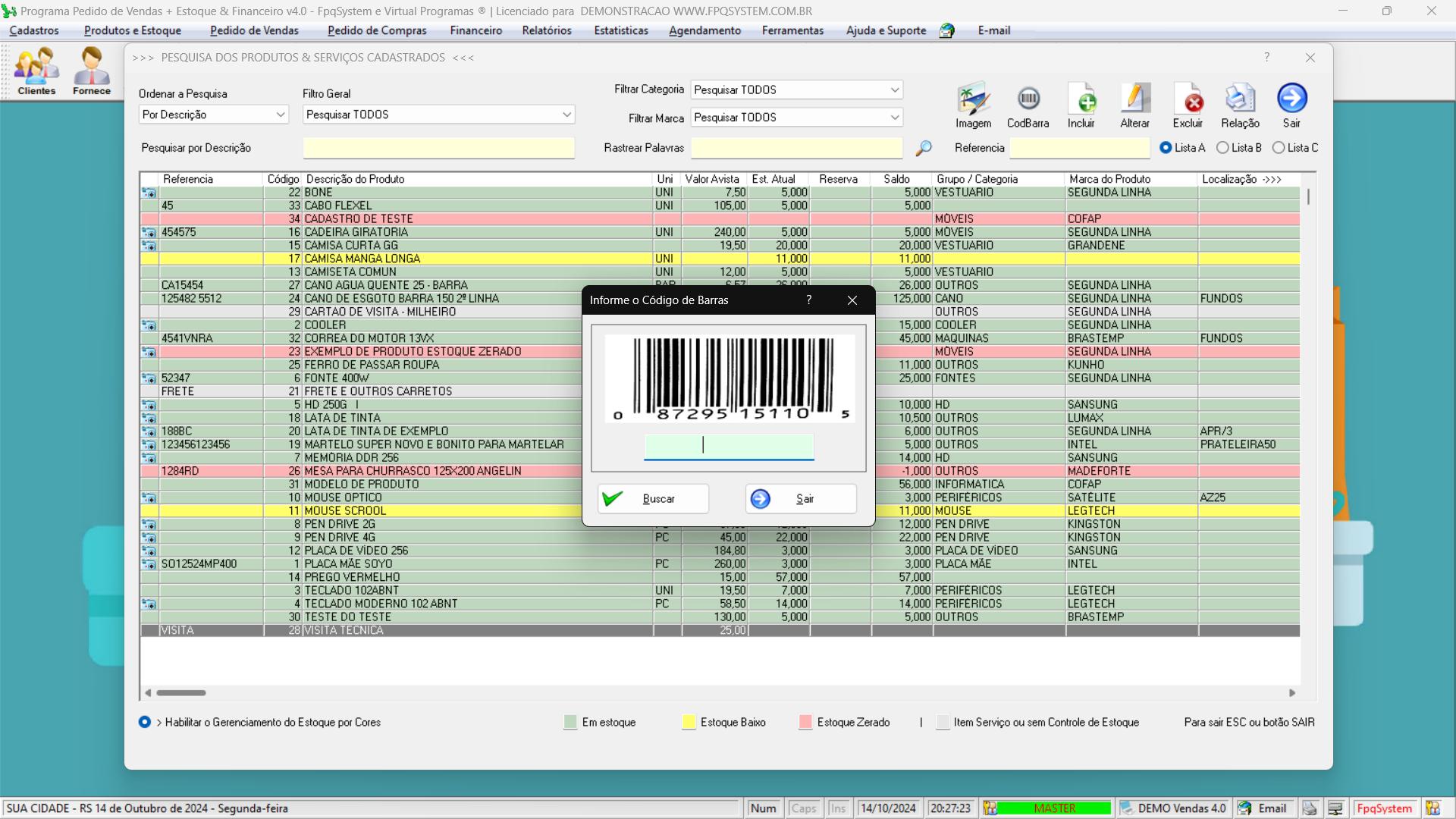Select the Lista C radio button

(1279, 148)
